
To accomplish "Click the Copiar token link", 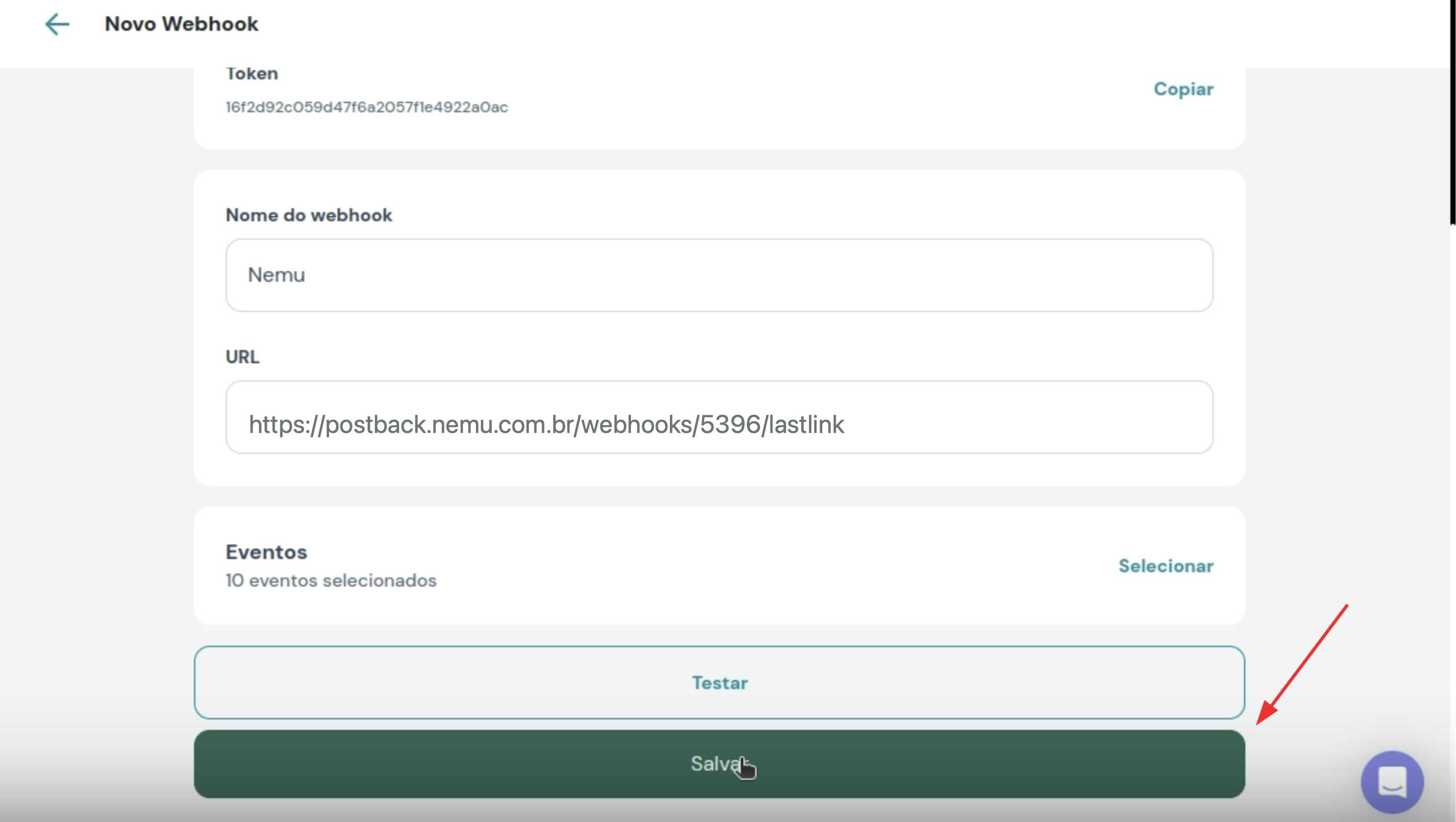I will pos(1183,89).
